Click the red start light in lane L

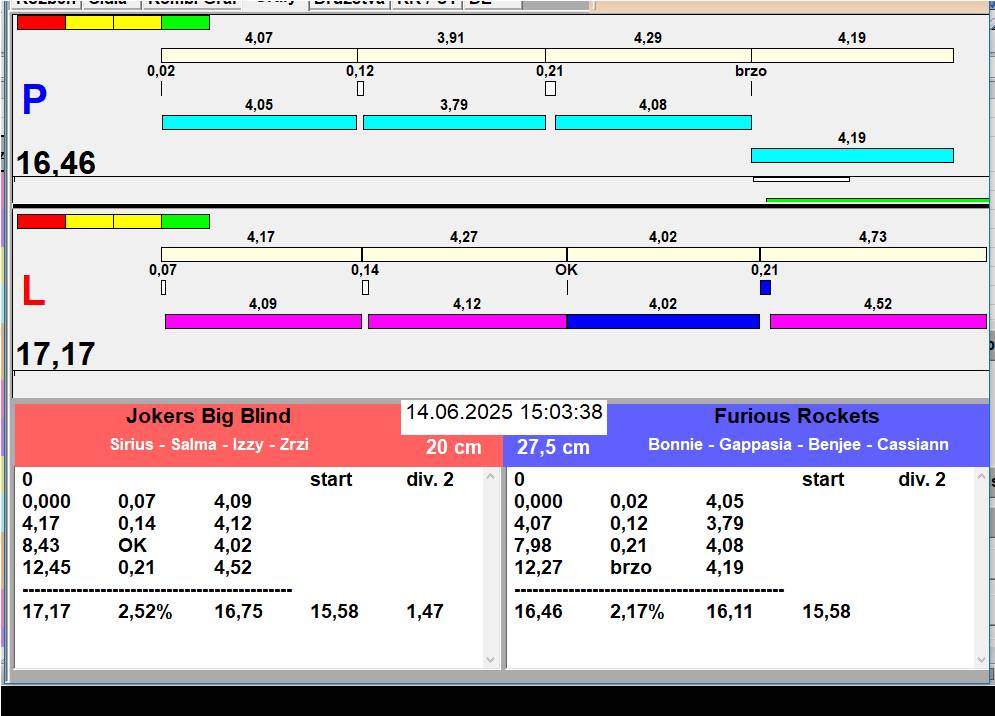pos(41,221)
